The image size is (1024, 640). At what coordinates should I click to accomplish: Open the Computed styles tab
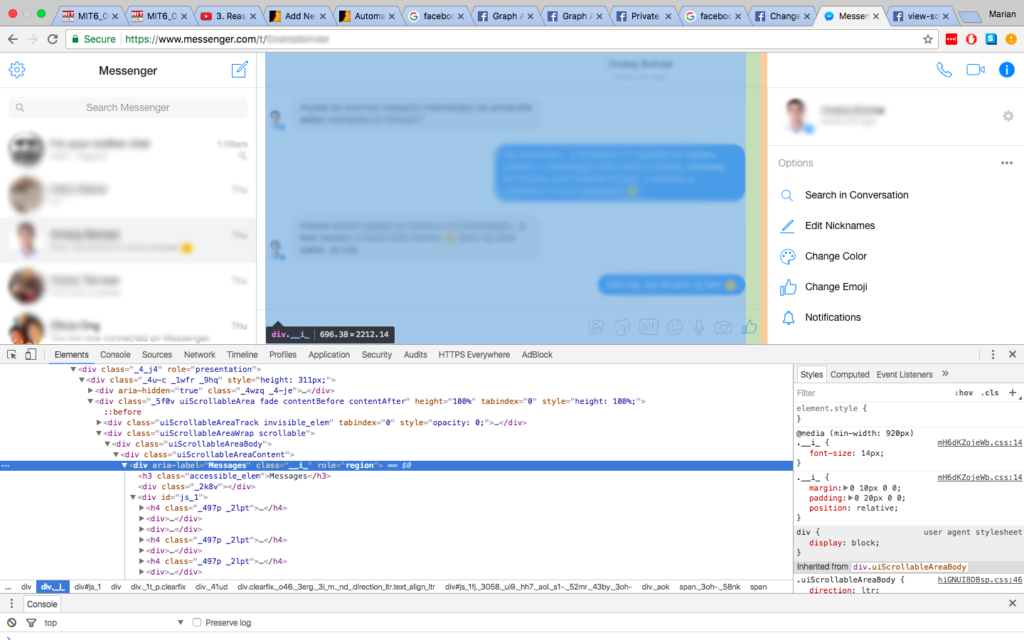point(849,374)
